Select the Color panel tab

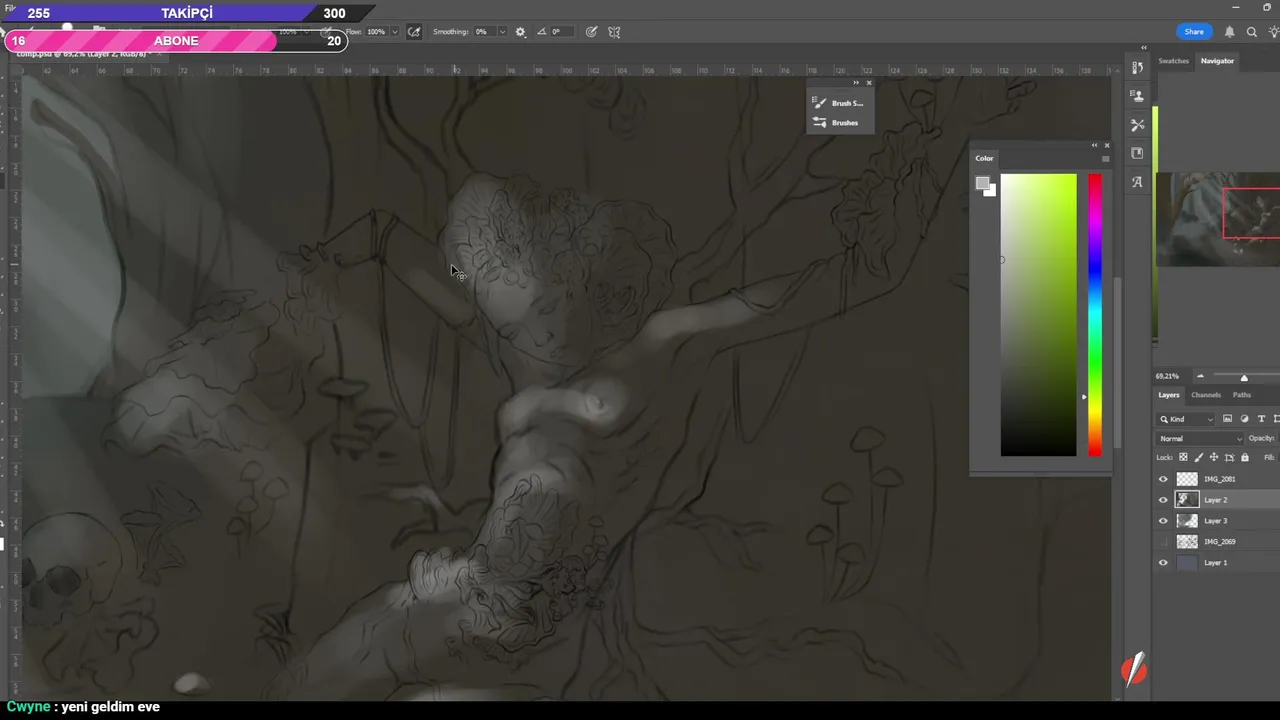pyautogui.click(x=985, y=158)
